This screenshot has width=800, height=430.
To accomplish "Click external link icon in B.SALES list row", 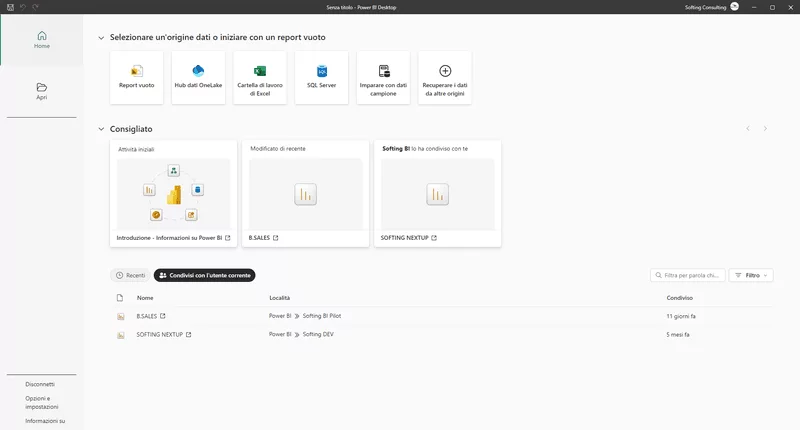I will 163,316.
